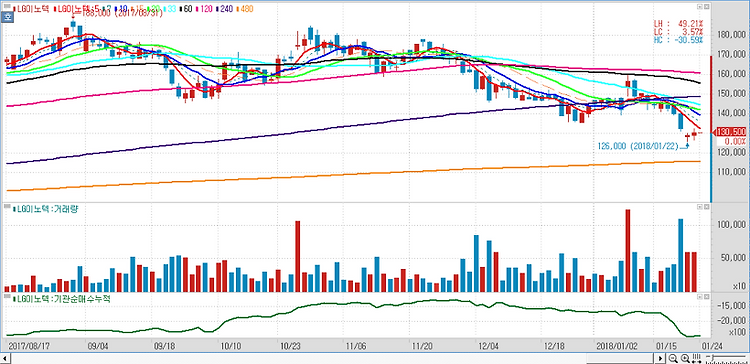Image resolution: width=750 pixels, height=364 pixels.
Task: Click the horizontal scrollbar left arrow
Action: click(5, 358)
